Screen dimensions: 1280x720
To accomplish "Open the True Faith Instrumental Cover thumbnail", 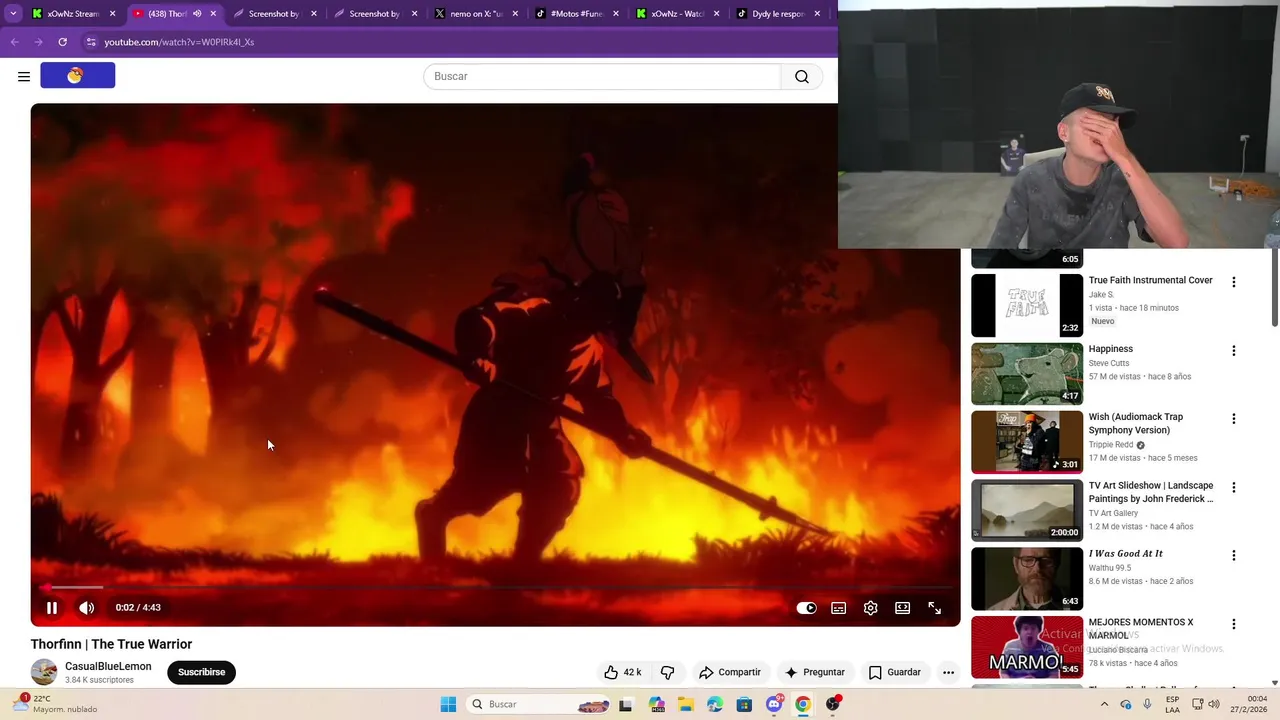I will (1027, 305).
